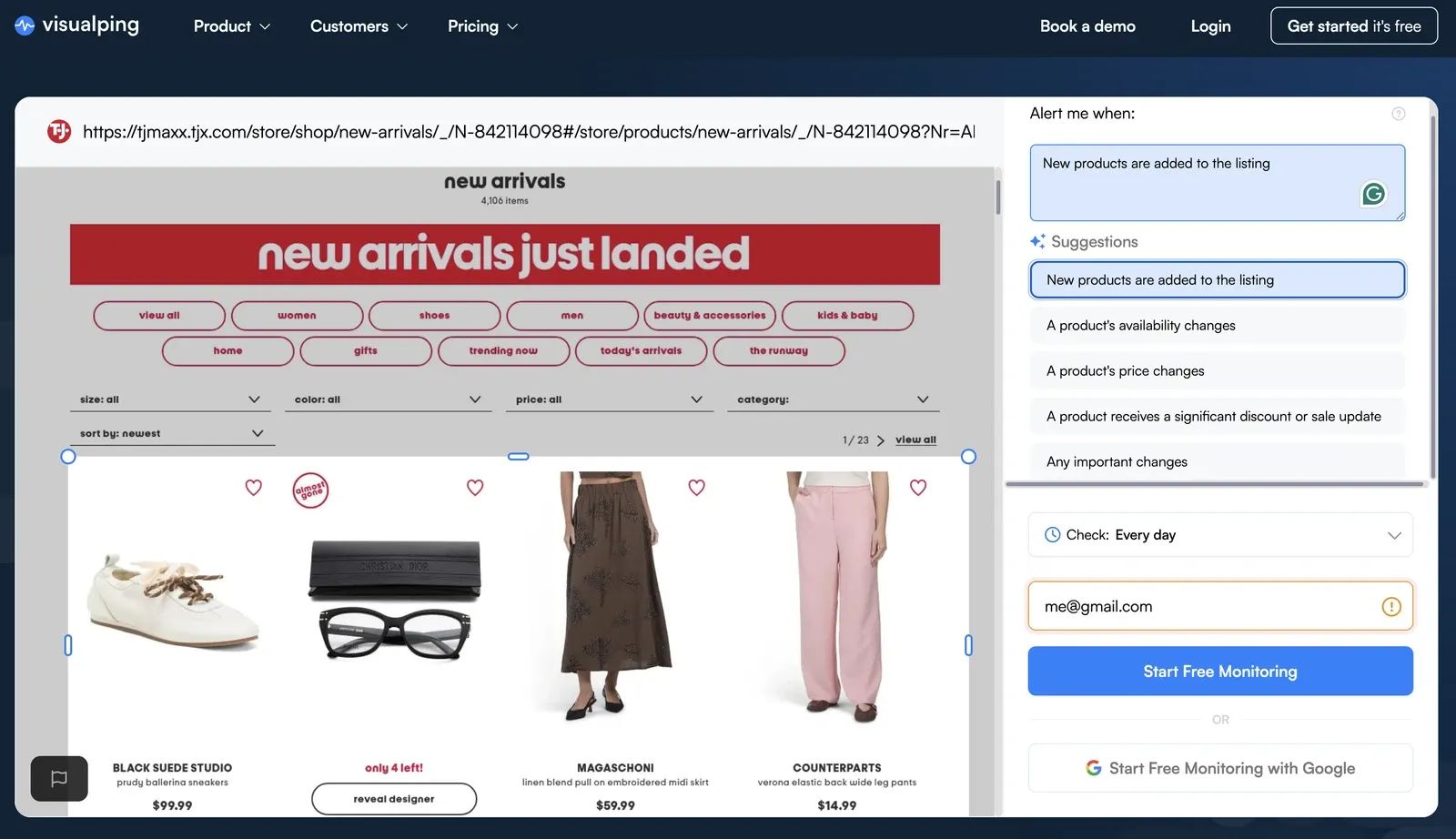Select the view all category pill
Screen dimensions: 1456x839
click(159, 316)
